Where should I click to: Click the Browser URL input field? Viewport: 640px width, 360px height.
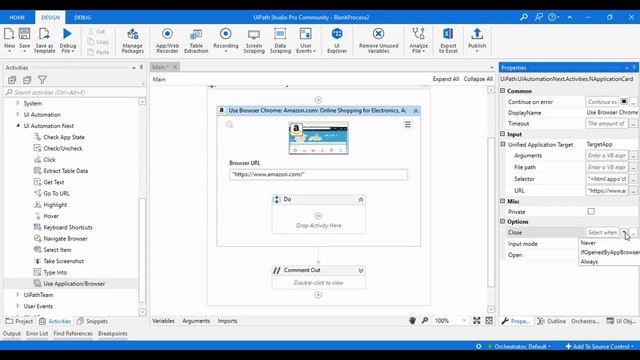[x=318, y=174]
